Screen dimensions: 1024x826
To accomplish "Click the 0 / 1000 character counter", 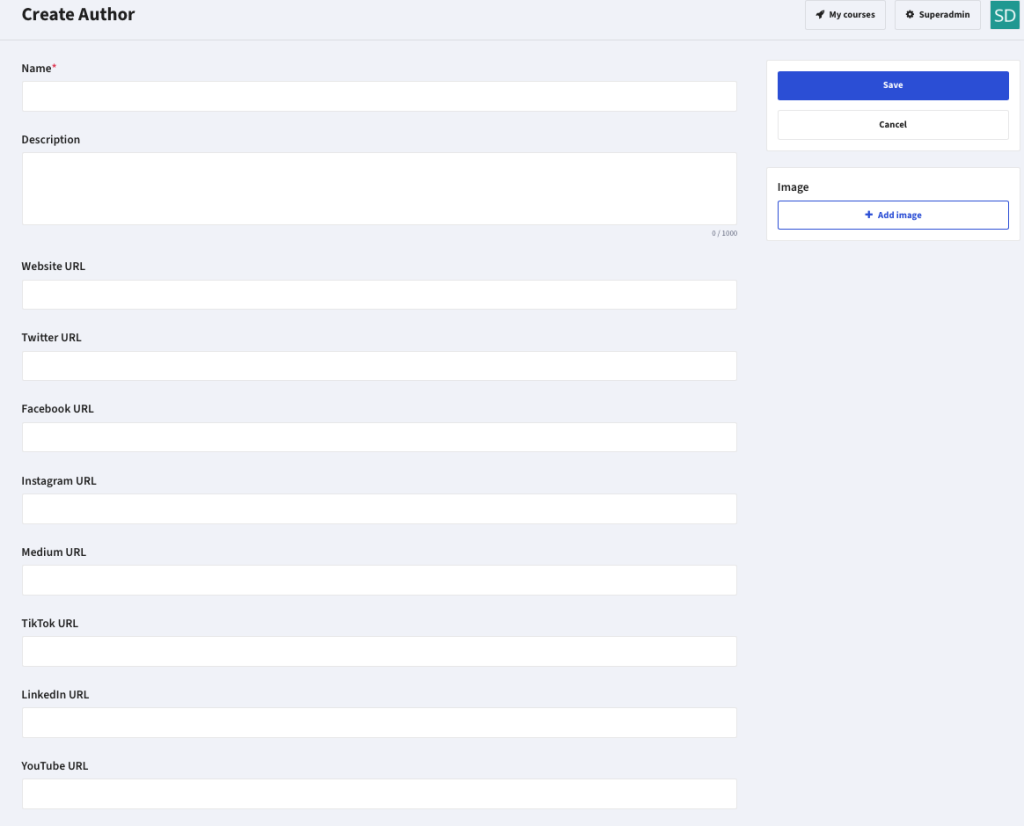I will (x=724, y=233).
